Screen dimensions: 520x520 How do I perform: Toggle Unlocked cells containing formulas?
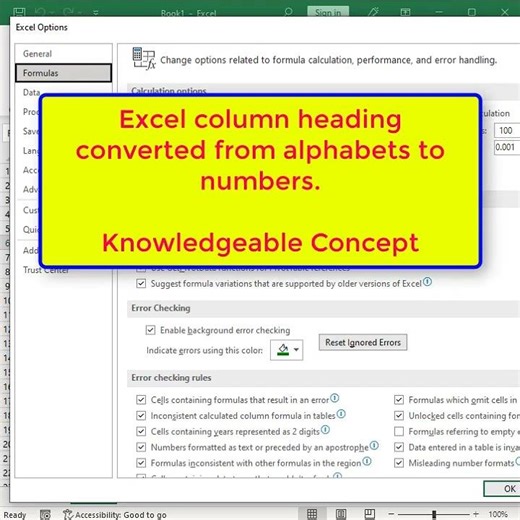pos(399,415)
